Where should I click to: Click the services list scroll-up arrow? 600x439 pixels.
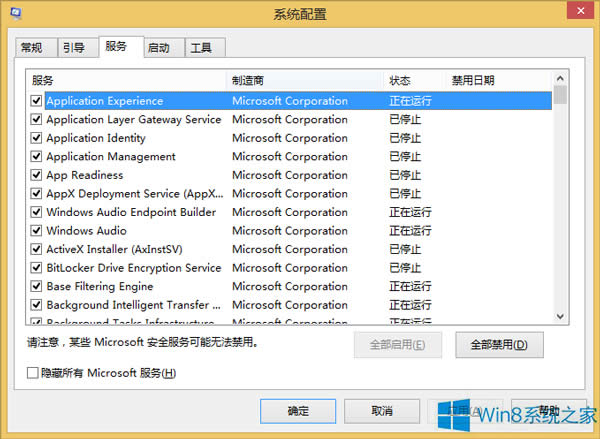(x=561, y=78)
